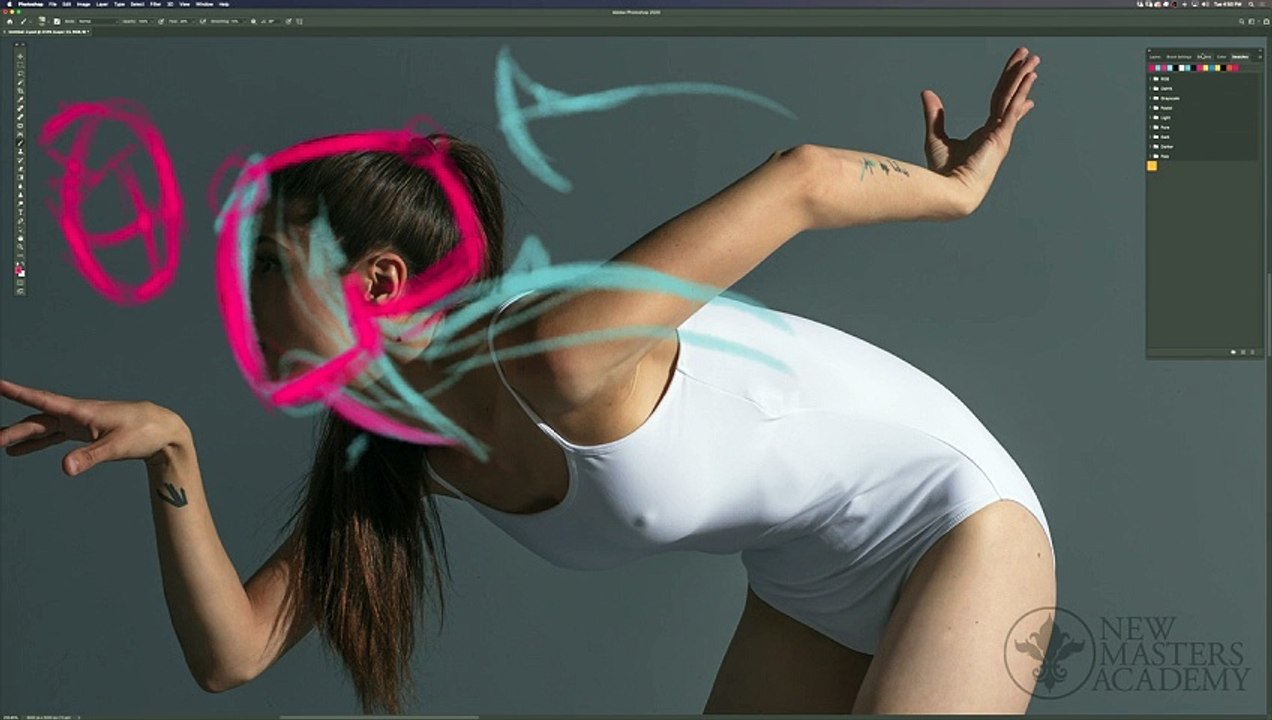Open smoothing options gear icon

tap(254, 21)
